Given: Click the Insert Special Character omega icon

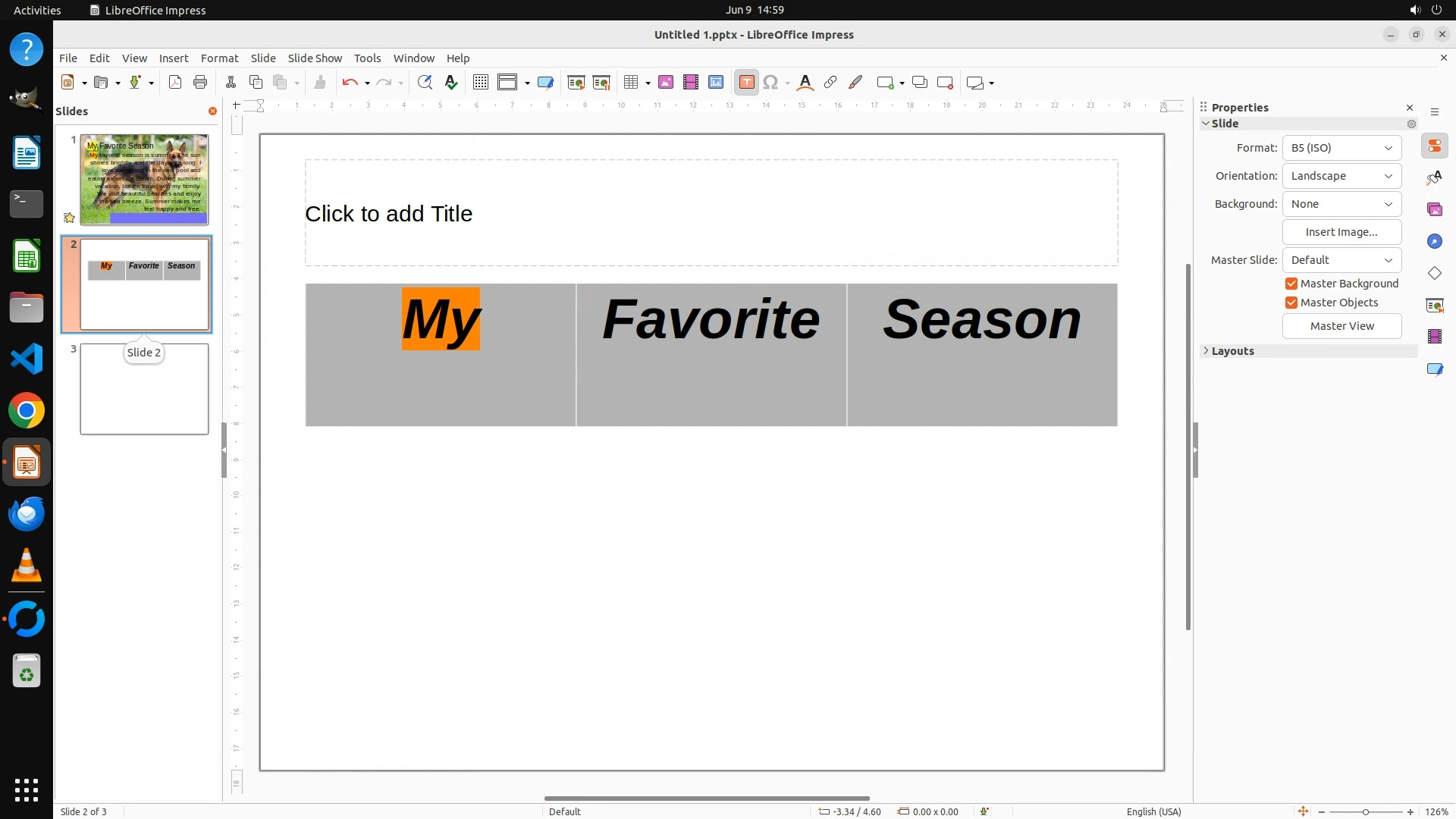Looking at the screenshot, I should coord(770,83).
